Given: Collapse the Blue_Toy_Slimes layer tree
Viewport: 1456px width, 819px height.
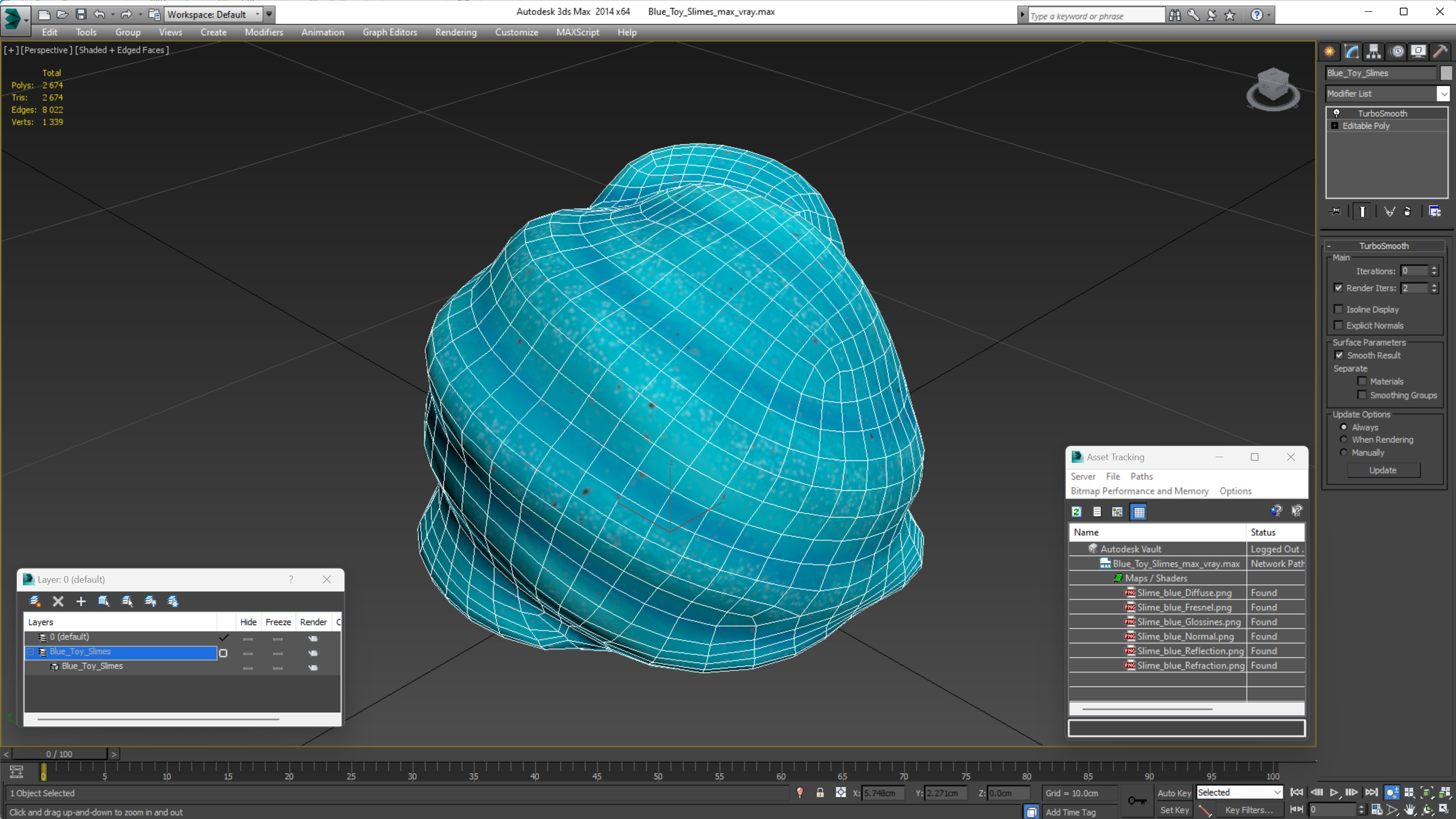Looking at the screenshot, I should 31,652.
